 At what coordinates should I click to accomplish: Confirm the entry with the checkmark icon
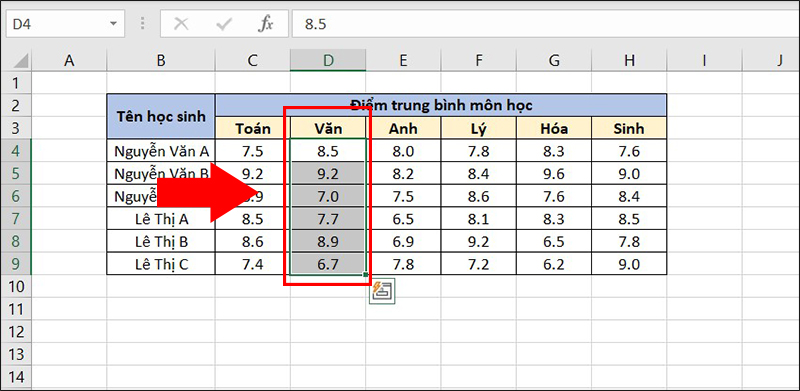(x=223, y=23)
